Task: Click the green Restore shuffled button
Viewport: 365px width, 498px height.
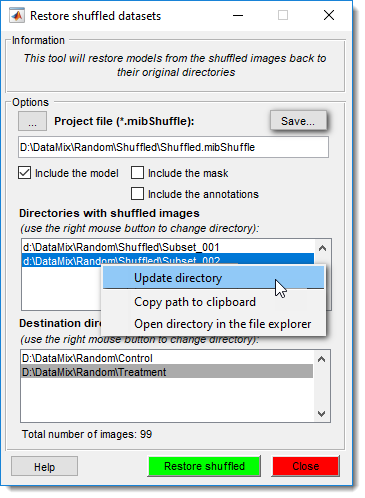Action: pyautogui.click(x=204, y=466)
